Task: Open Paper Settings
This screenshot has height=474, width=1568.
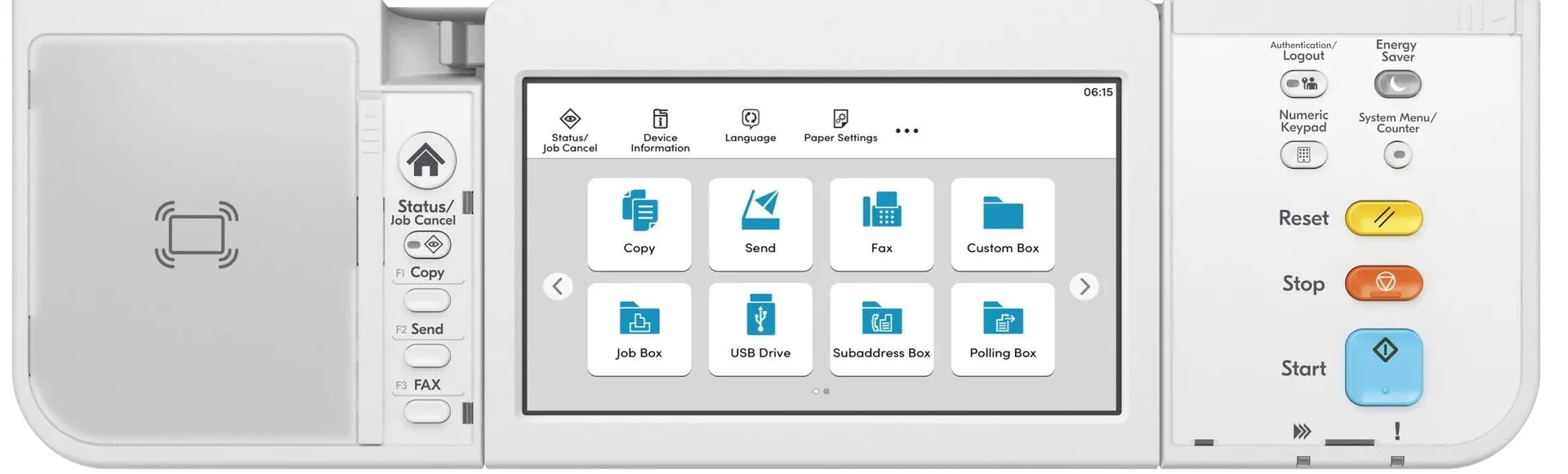Action: click(840, 126)
